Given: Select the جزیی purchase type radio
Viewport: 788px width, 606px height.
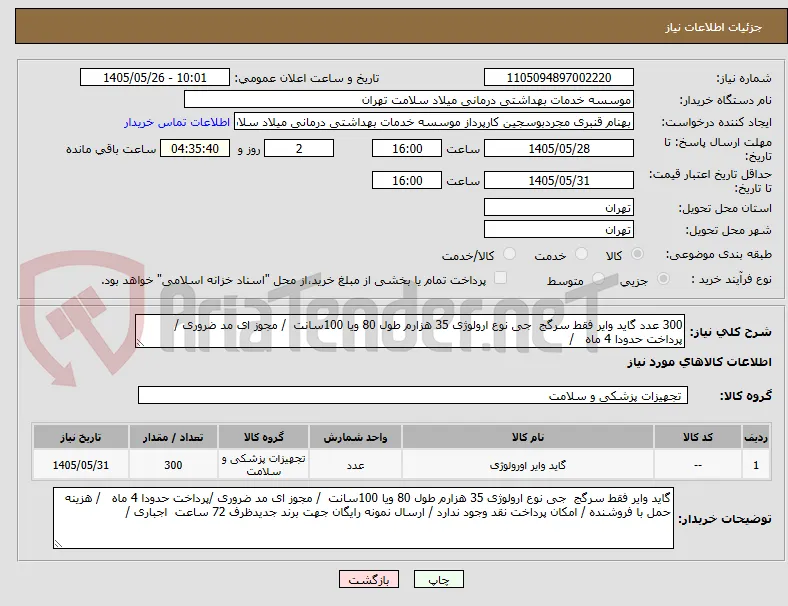Looking at the screenshot, I should pyautogui.click(x=663, y=279).
